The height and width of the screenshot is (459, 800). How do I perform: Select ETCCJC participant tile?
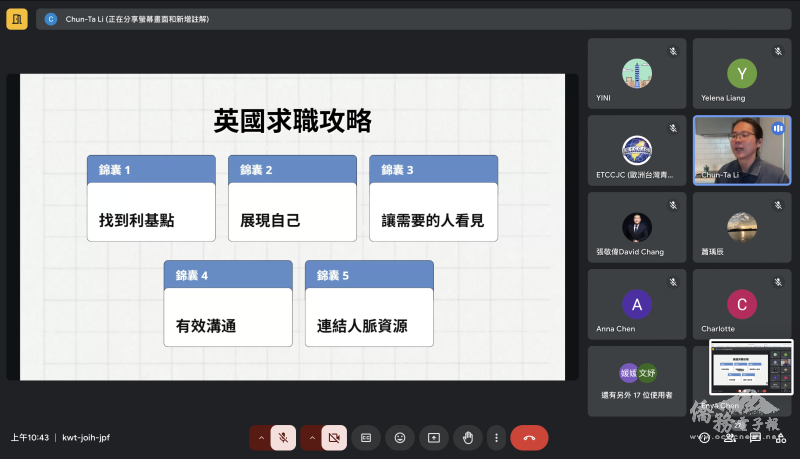637,150
